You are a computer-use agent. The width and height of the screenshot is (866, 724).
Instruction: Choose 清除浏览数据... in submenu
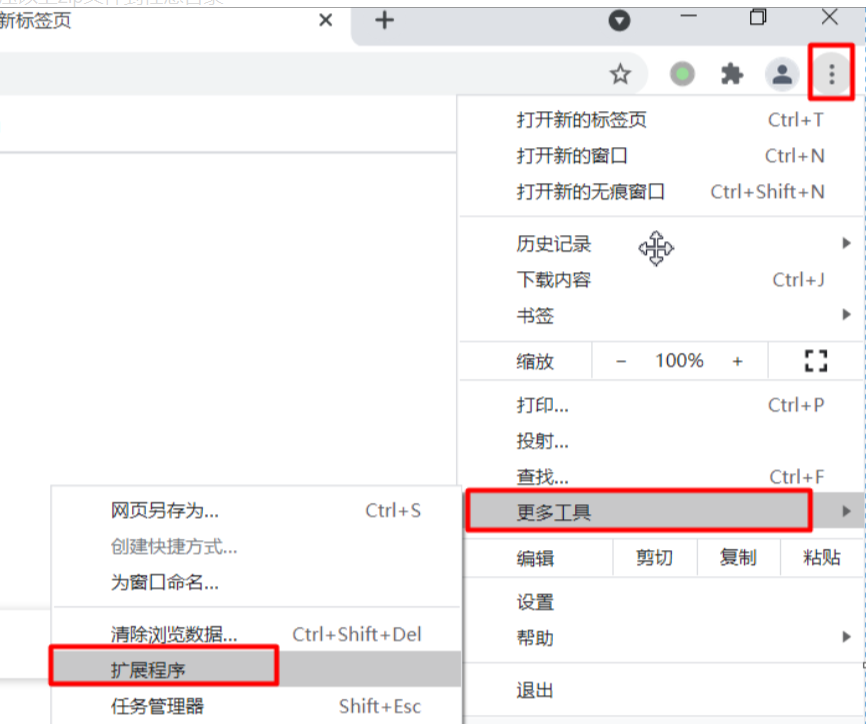256,635
